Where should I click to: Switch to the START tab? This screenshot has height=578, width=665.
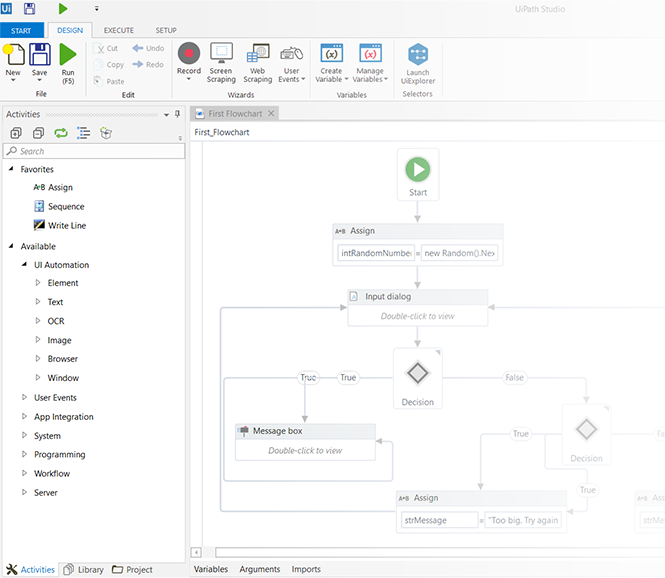pyautogui.click(x=21, y=31)
